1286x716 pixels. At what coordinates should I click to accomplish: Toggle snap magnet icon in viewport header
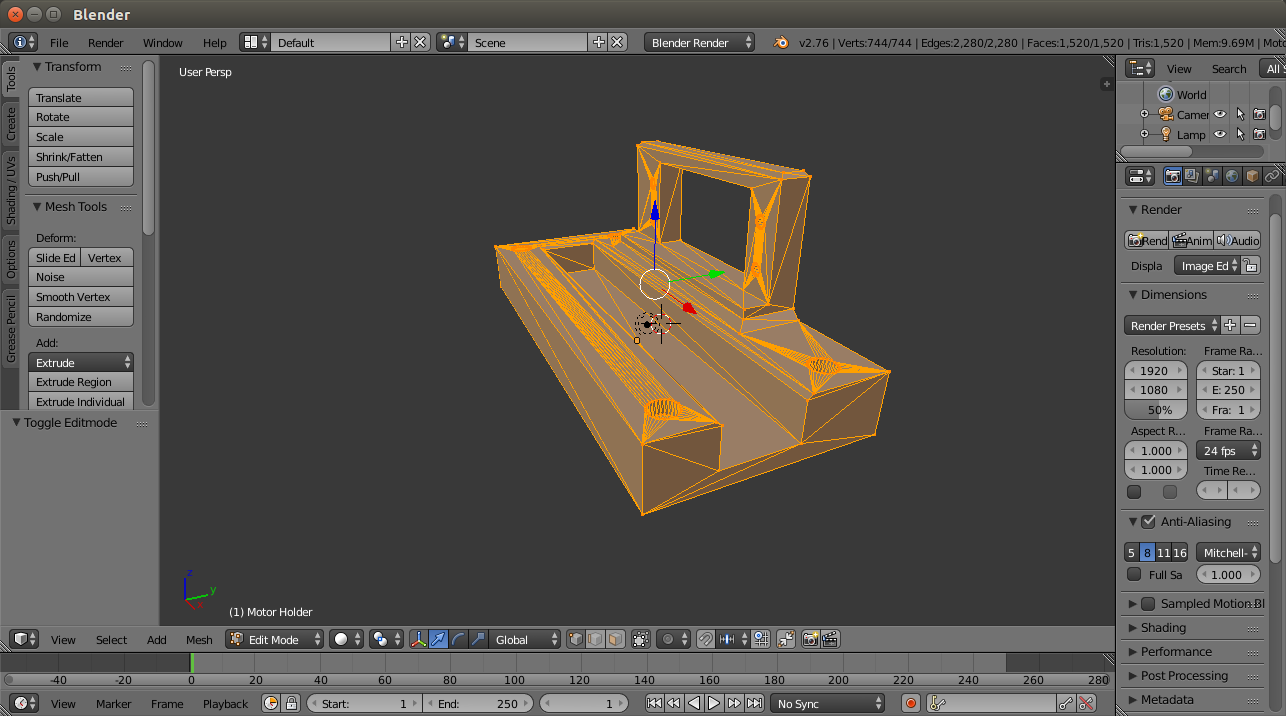pyautogui.click(x=705, y=639)
